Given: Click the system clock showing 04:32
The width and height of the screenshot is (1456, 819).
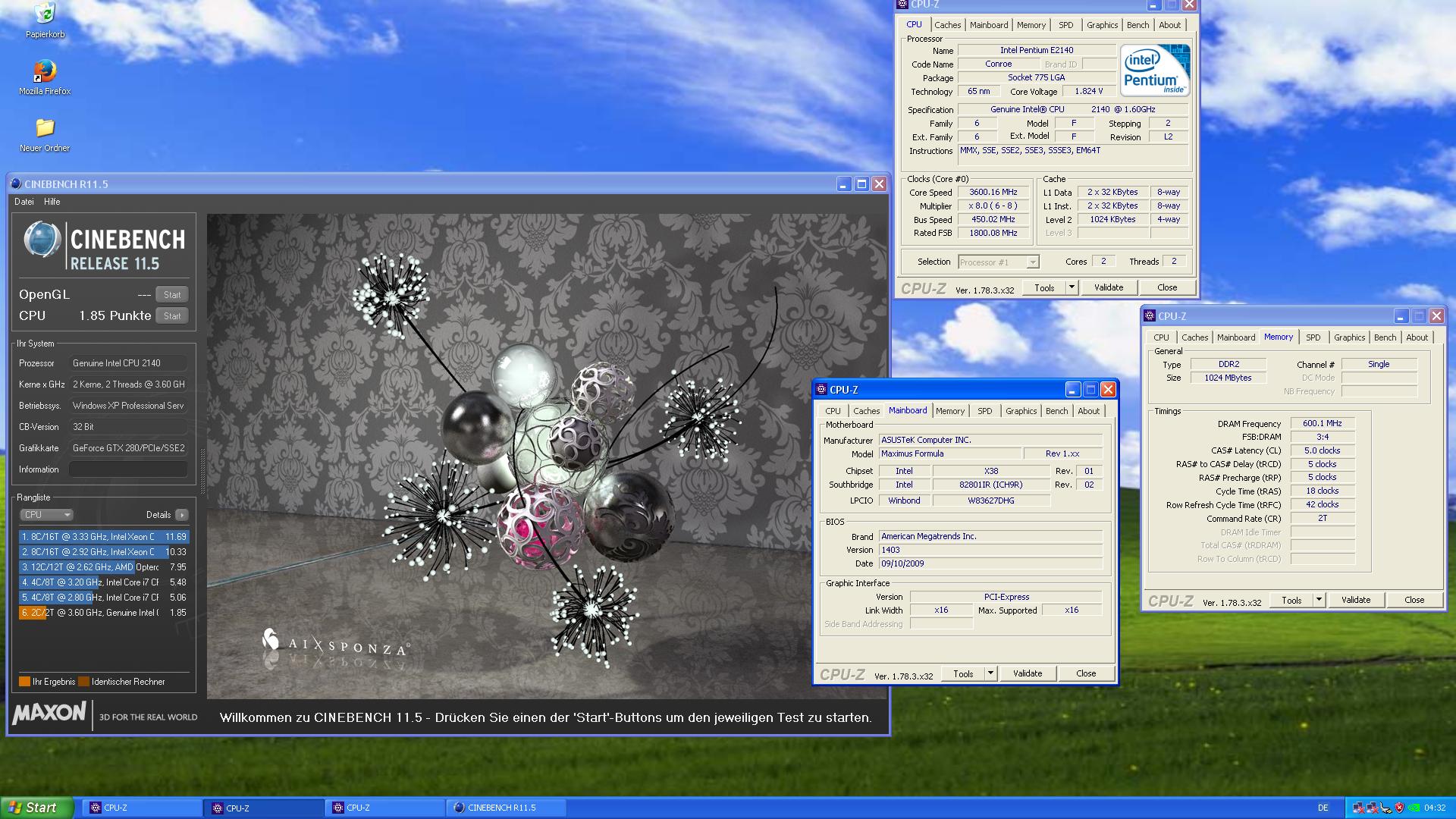Looking at the screenshot, I should point(1435,808).
